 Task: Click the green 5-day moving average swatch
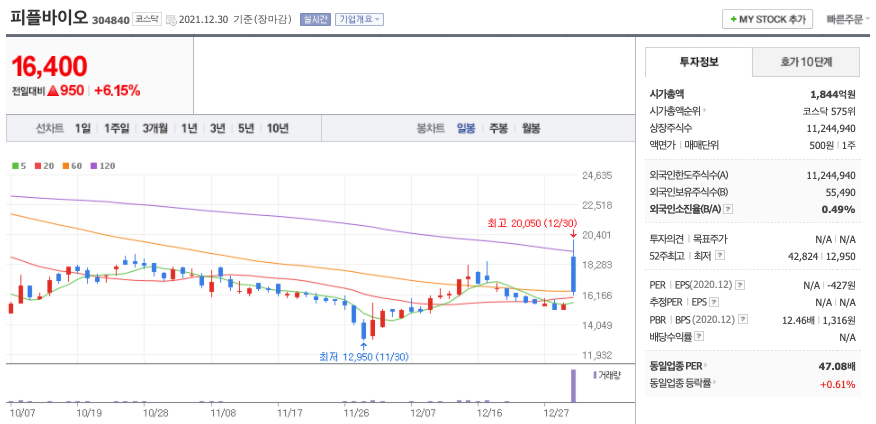click(15, 166)
